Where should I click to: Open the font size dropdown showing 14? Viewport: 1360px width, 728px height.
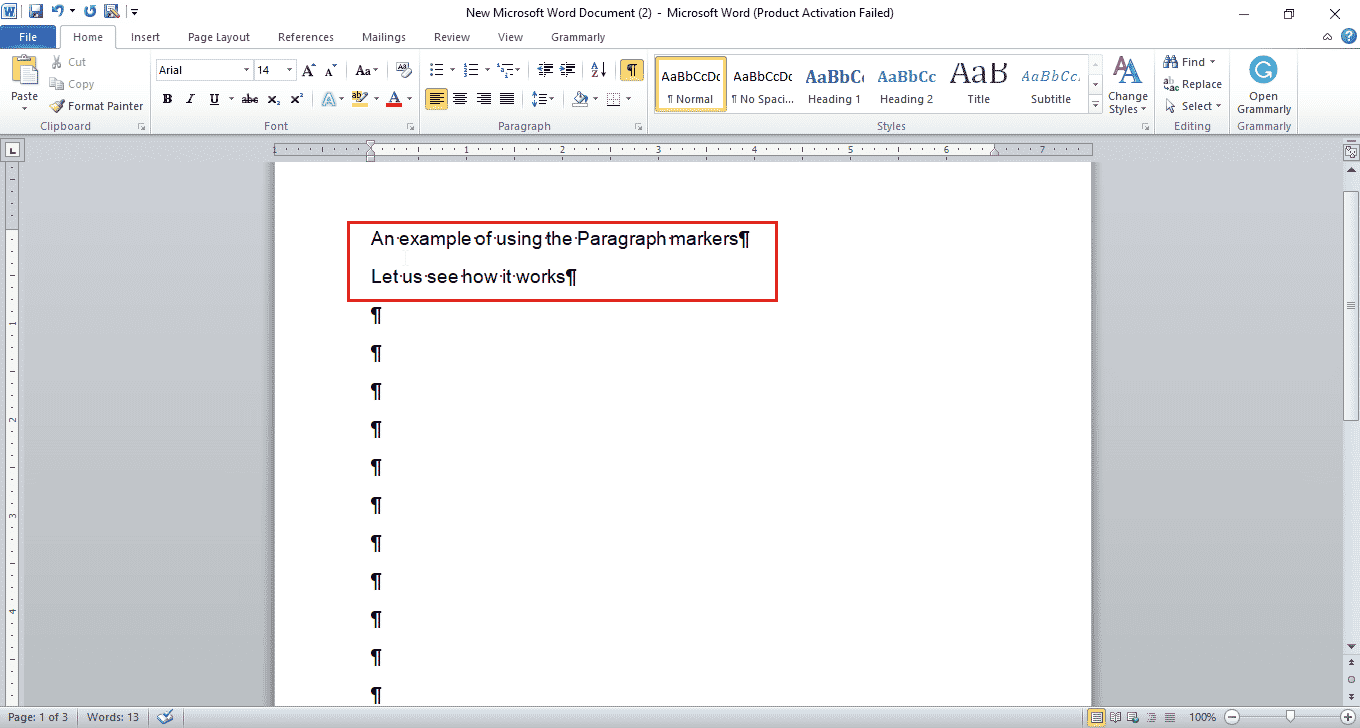pos(290,70)
